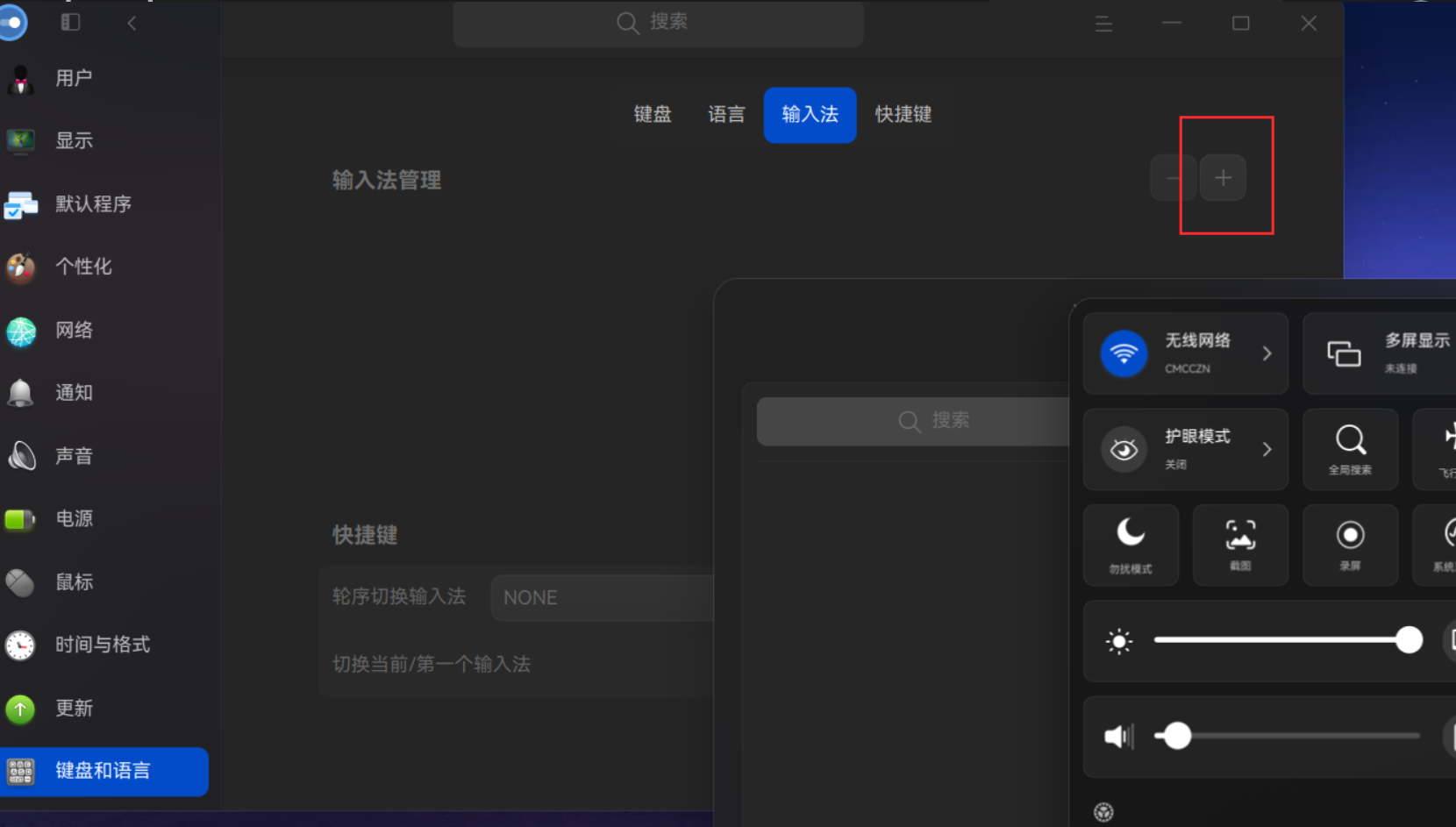Open the hamburger menu in title bar
The width and height of the screenshot is (1456, 827).
[1103, 25]
